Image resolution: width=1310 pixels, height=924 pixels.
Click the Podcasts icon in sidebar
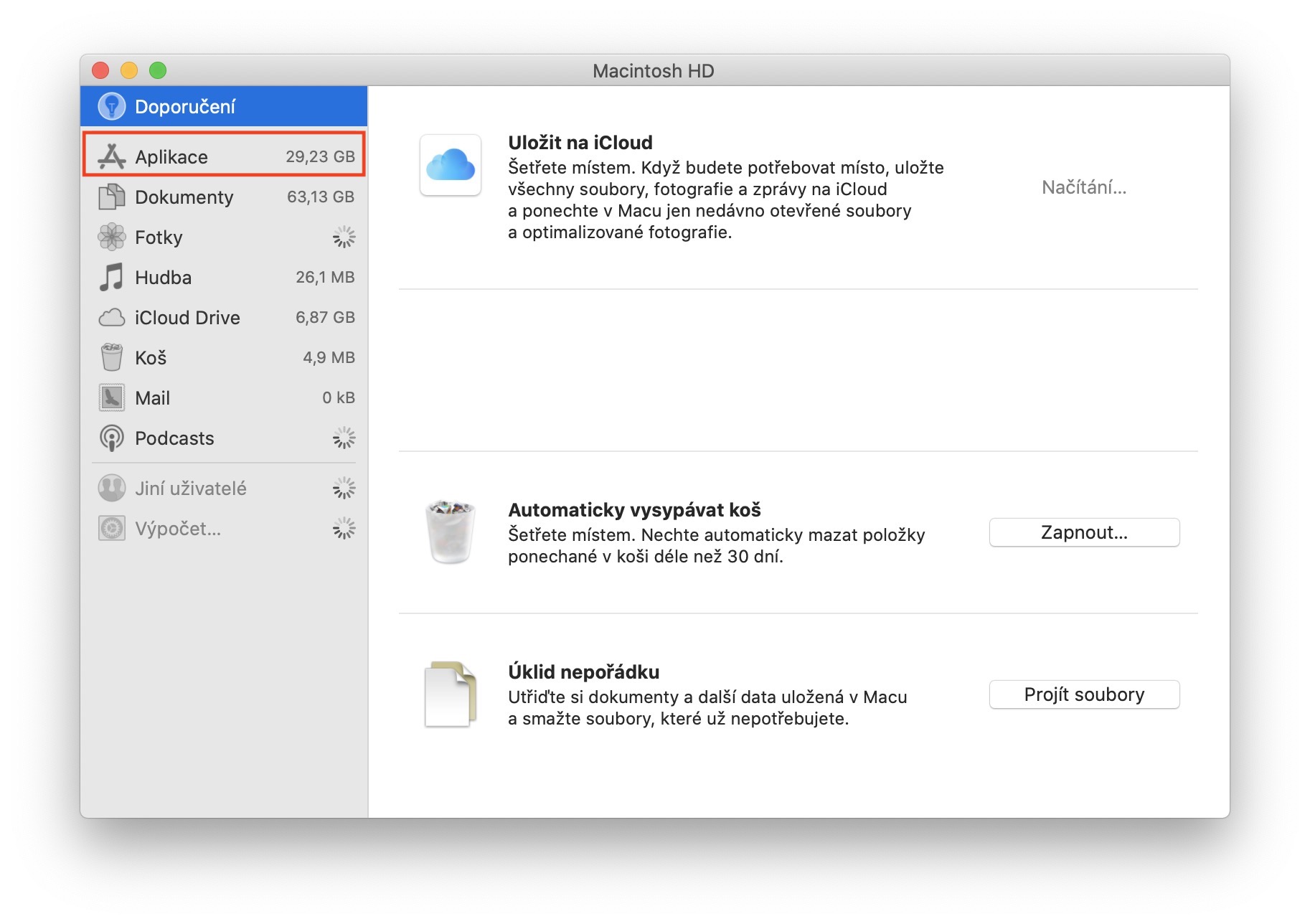click(x=111, y=438)
